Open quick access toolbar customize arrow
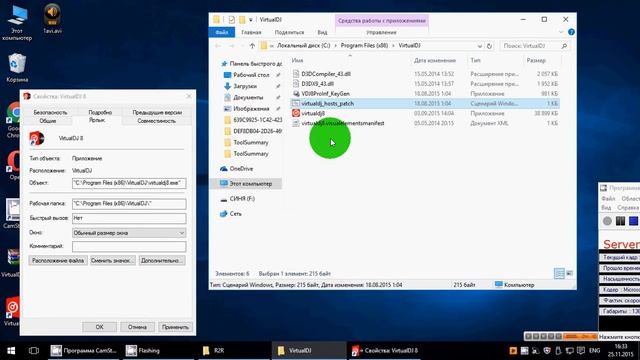Viewport: 640px width, 360px height. (x=251, y=20)
